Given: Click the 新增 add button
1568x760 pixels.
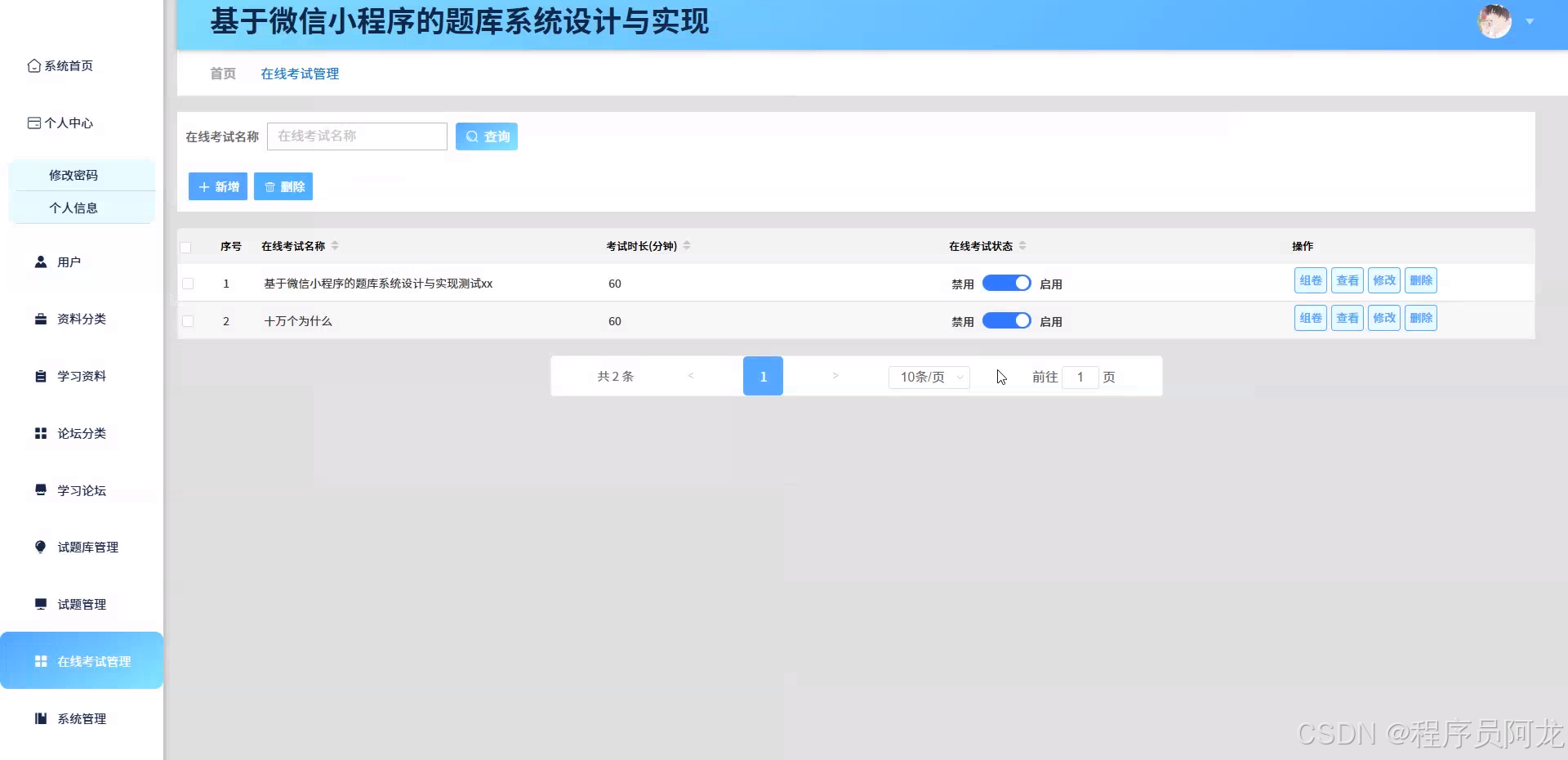Looking at the screenshot, I should (x=217, y=186).
